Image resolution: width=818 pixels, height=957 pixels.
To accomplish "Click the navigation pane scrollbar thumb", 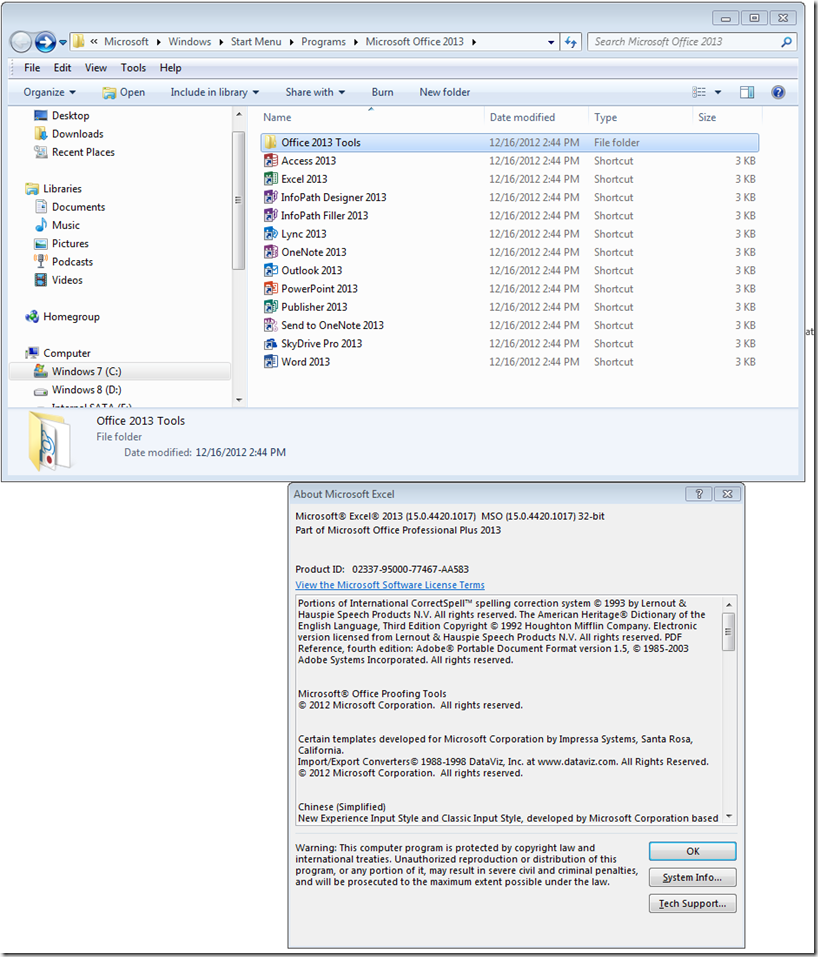I will click(238, 200).
